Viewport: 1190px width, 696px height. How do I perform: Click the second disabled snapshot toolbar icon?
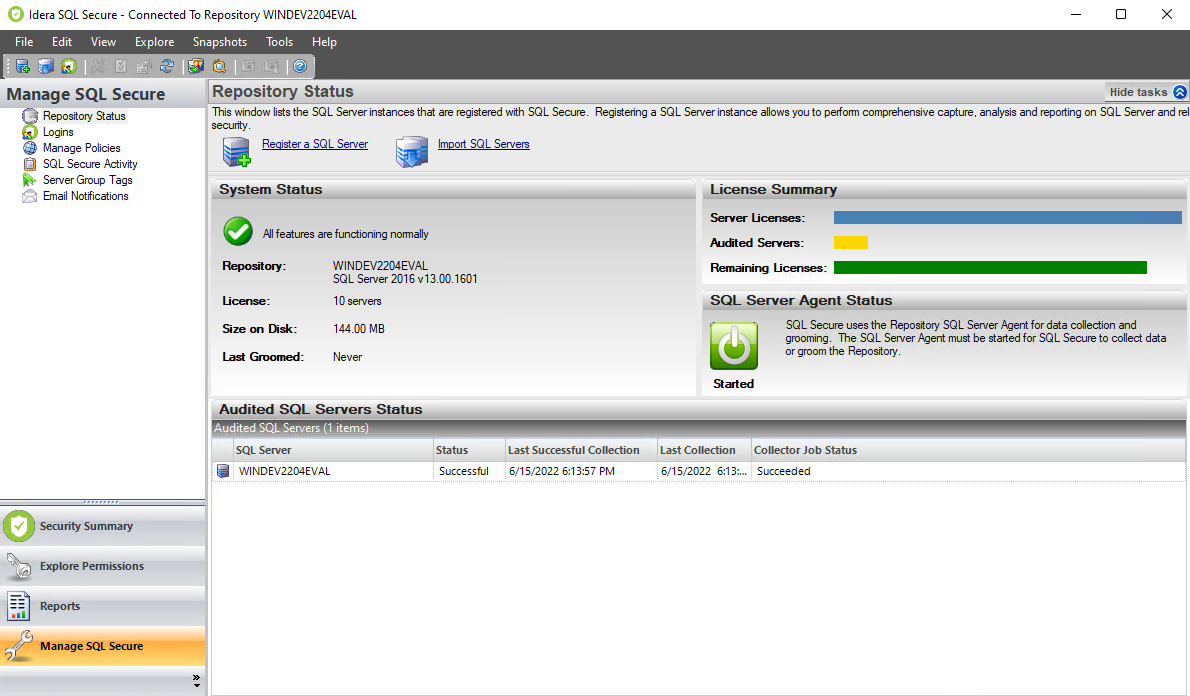pyautogui.click(x=271, y=67)
